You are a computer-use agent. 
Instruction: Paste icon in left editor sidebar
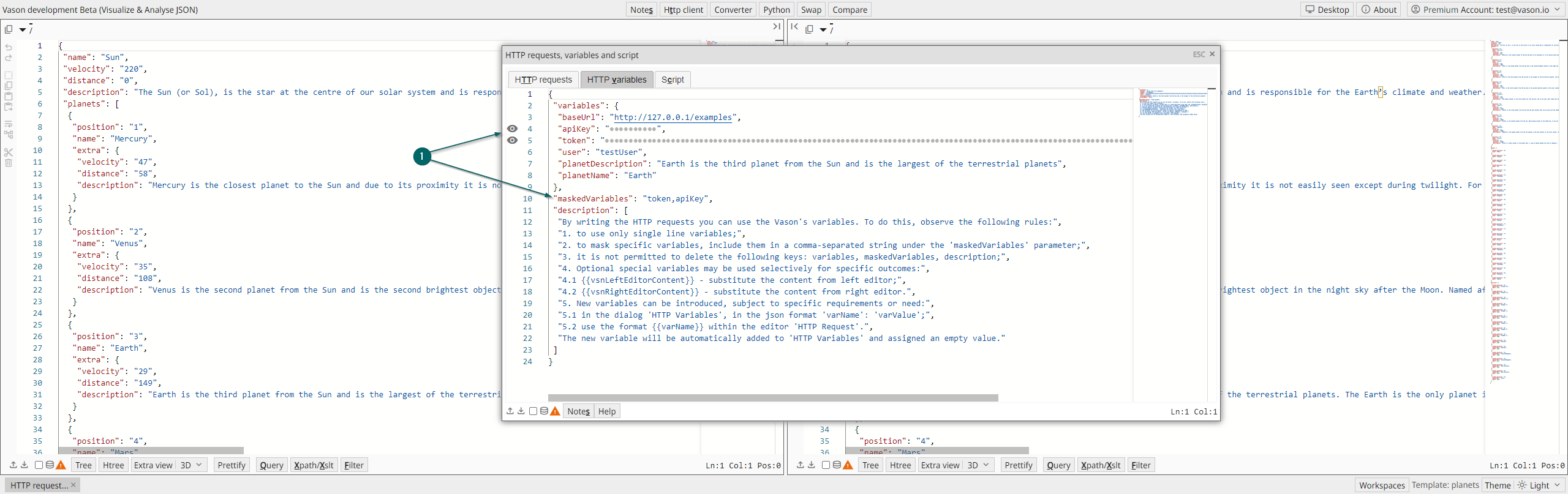click(x=9, y=96)
